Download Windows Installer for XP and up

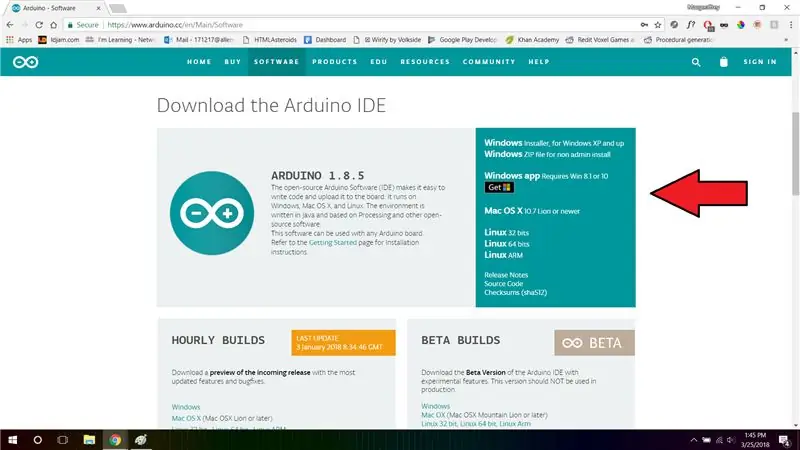click(554, 143)
